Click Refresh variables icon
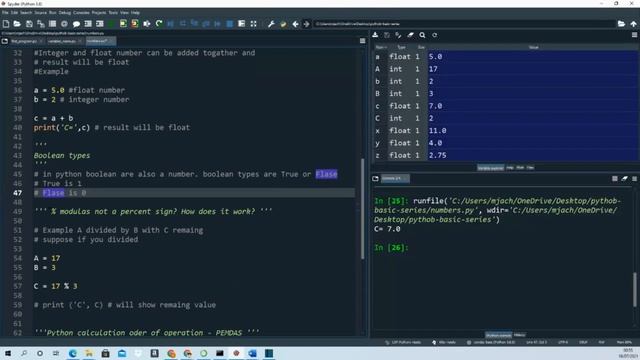The width and height of the screenshot is (640, 360). coord(435,35)
